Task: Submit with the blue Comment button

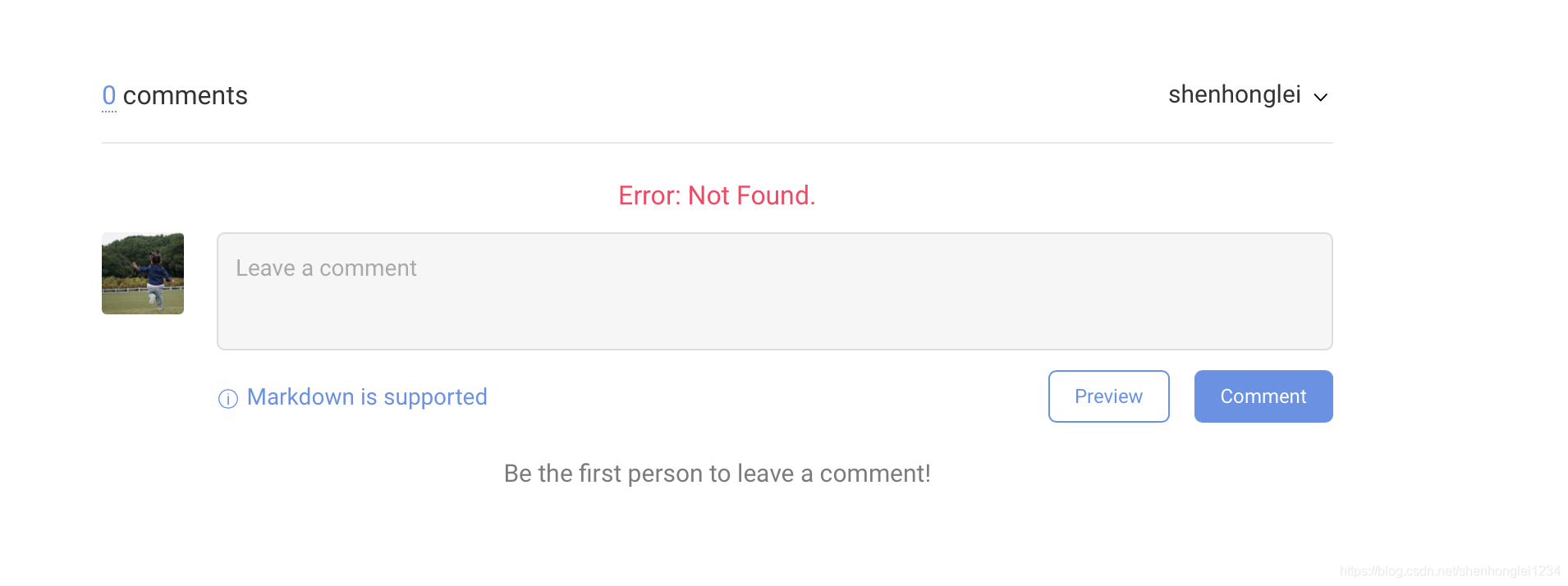Action: click(1263, 396)
